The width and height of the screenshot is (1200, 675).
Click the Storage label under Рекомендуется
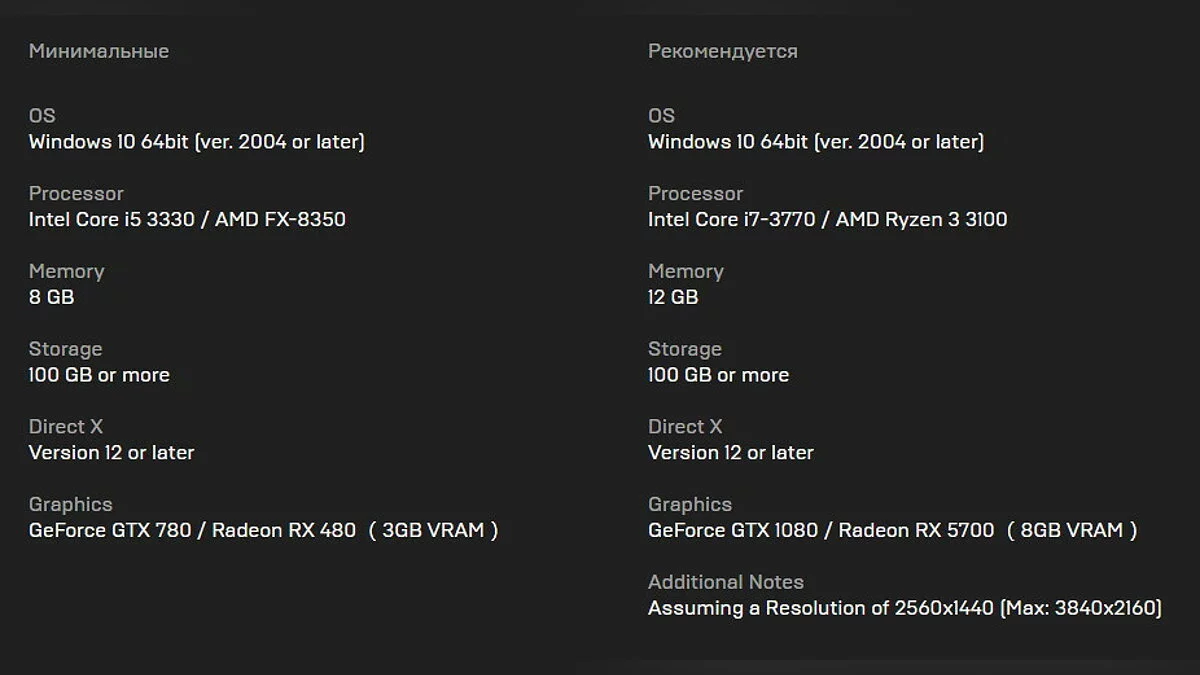tap(684, 349)
